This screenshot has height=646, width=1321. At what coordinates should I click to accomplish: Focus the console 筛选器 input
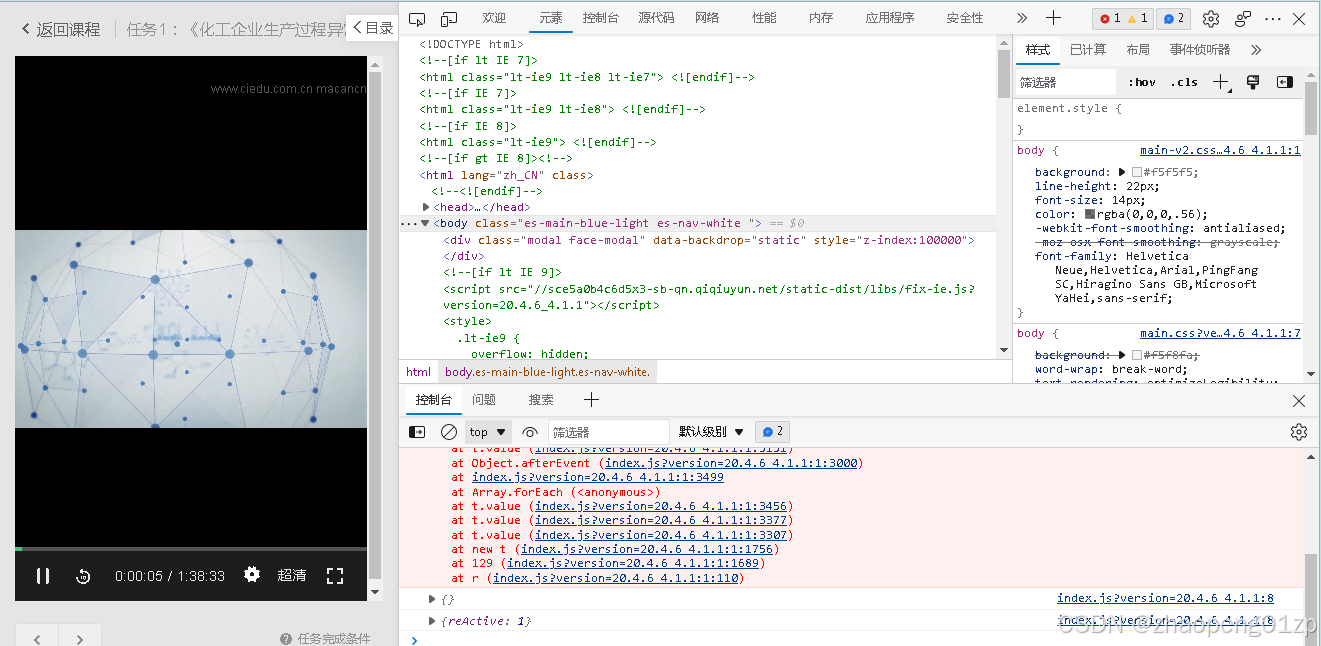coord(608,432)
